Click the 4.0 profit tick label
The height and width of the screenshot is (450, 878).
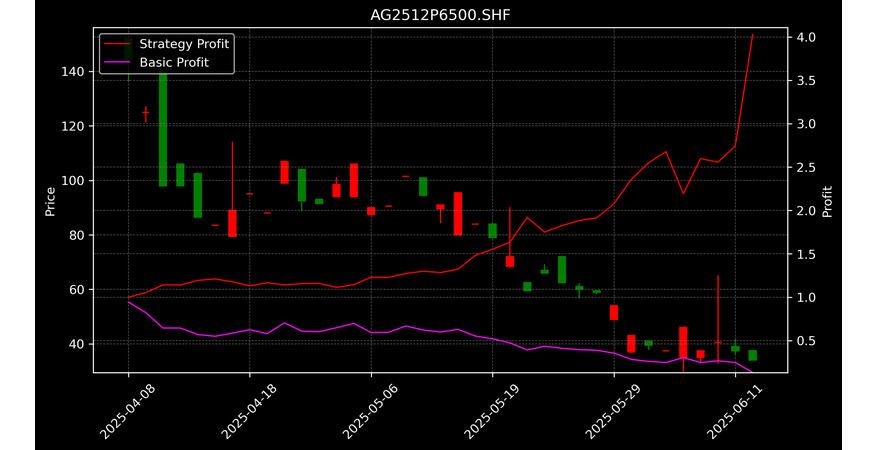click(805, 37)
